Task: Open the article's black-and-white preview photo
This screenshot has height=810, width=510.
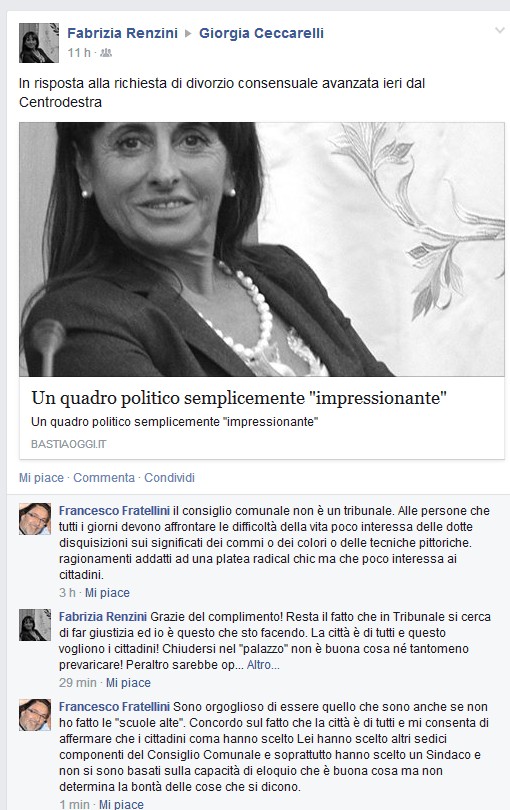Action: pos(262,249)
